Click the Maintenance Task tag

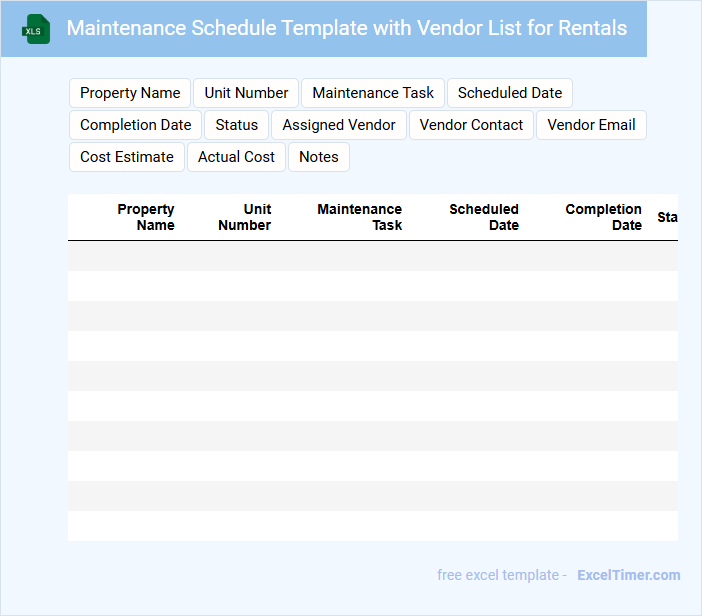click(x=373, y=93)
